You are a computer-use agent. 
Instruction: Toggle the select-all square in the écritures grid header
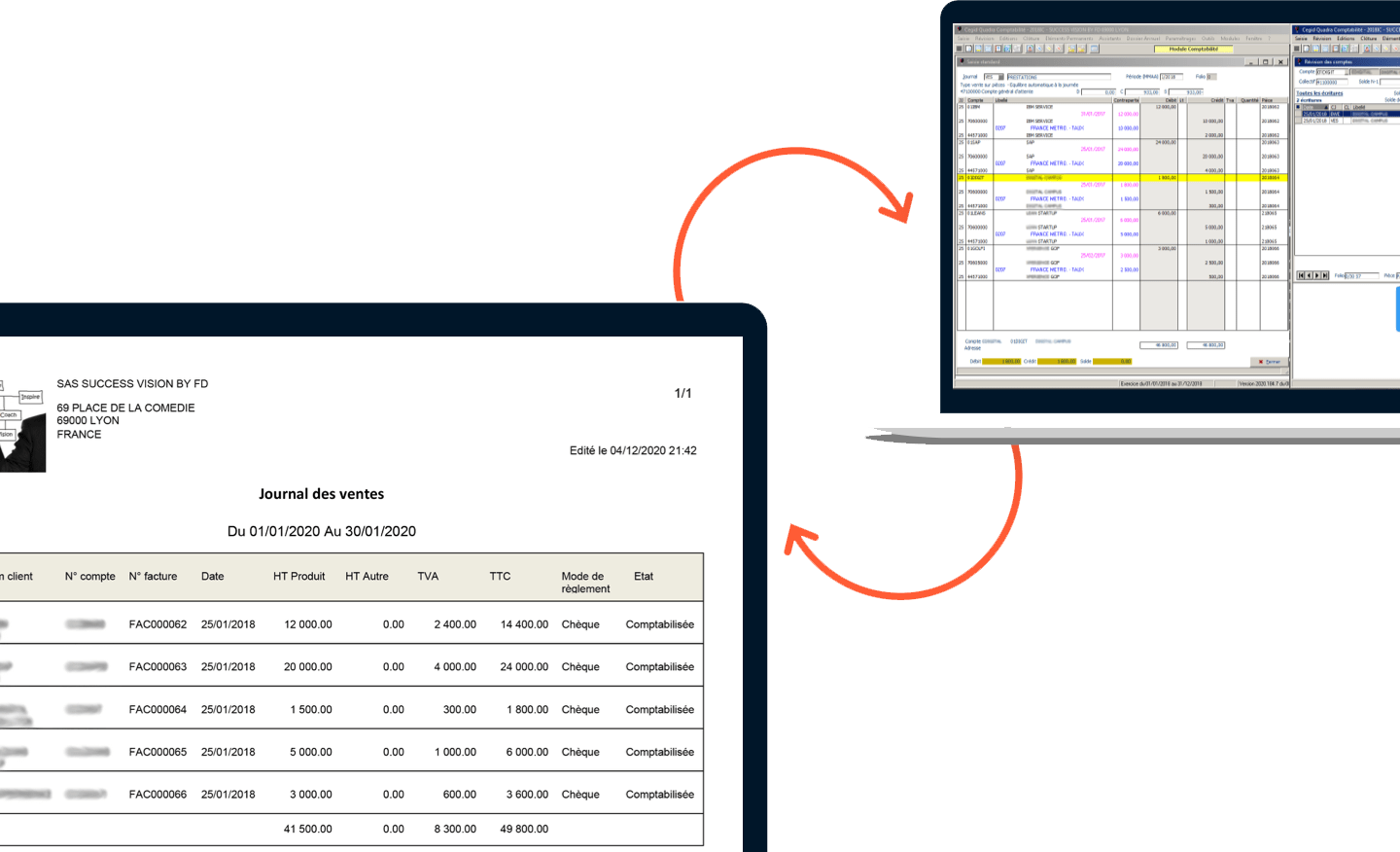point(1297,107)
